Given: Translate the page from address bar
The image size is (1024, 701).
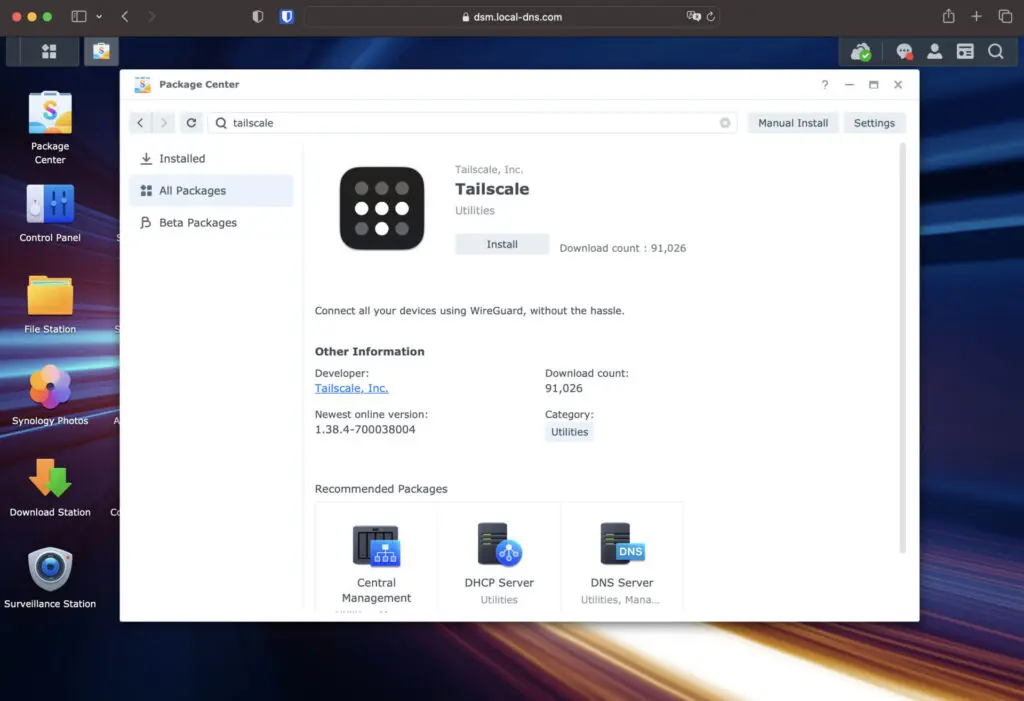Looking at the screenshot, I should click(694, 16).
